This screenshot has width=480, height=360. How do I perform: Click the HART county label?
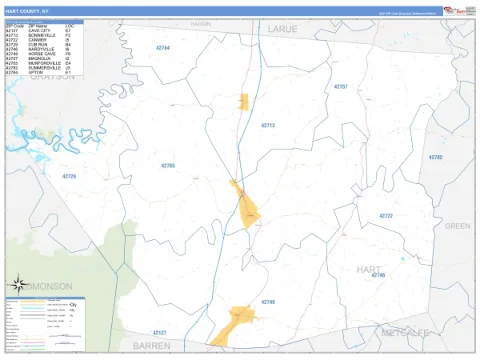click(369, 269)
